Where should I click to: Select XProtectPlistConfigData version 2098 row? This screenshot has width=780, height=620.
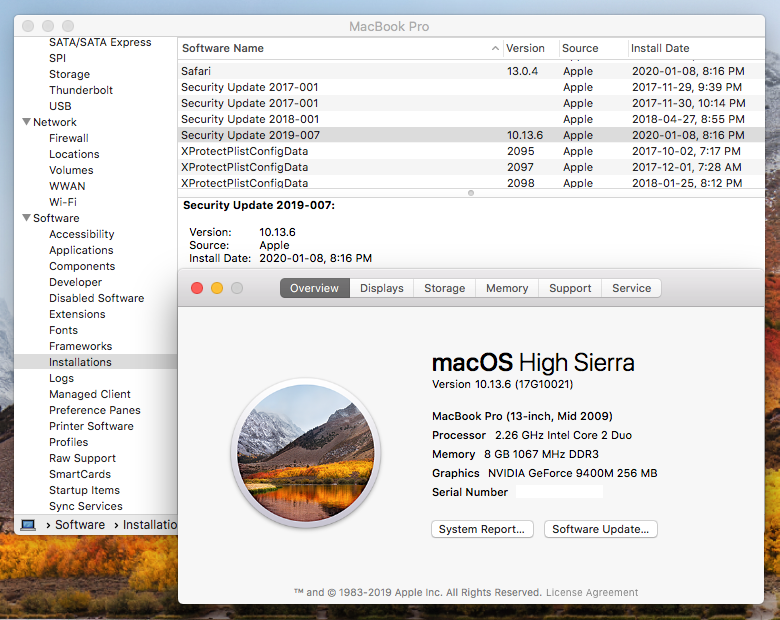point(471,182)
